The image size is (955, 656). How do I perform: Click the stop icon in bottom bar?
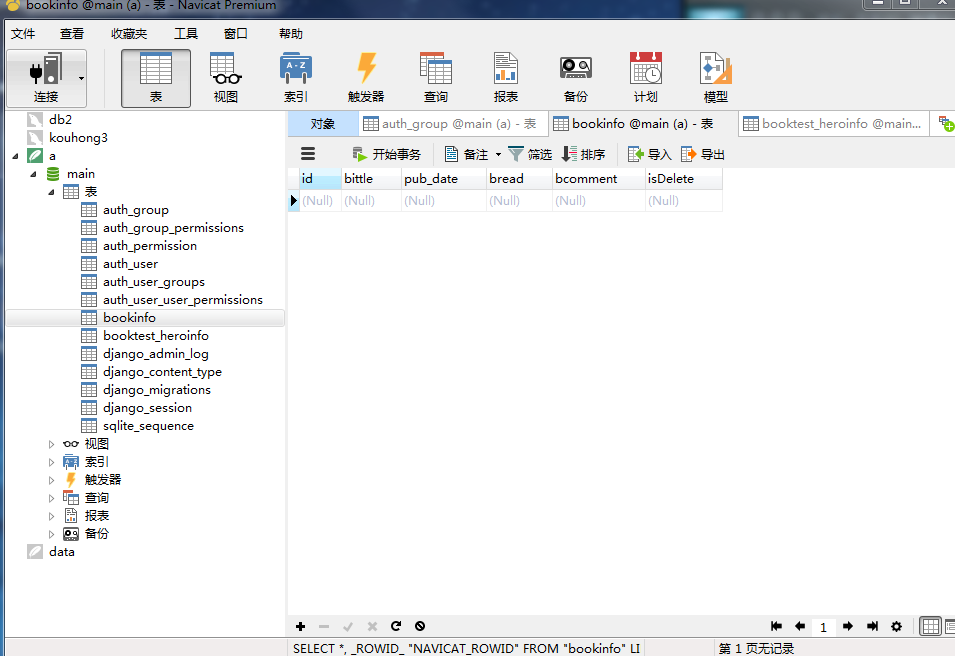click(x=420, y=626)
